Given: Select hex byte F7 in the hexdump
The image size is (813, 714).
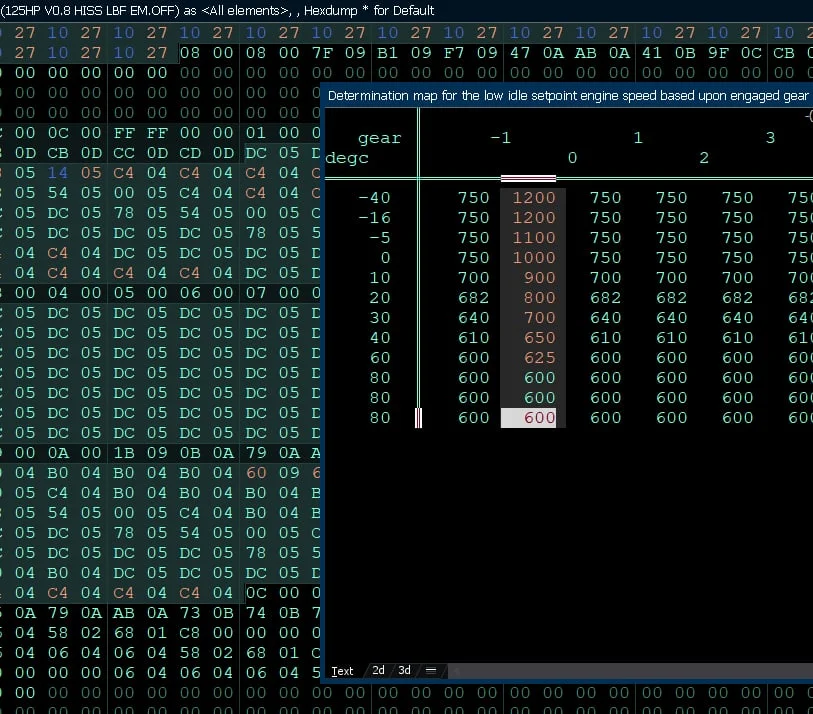Looking at the screenshot, I should (x=454, y=53).
